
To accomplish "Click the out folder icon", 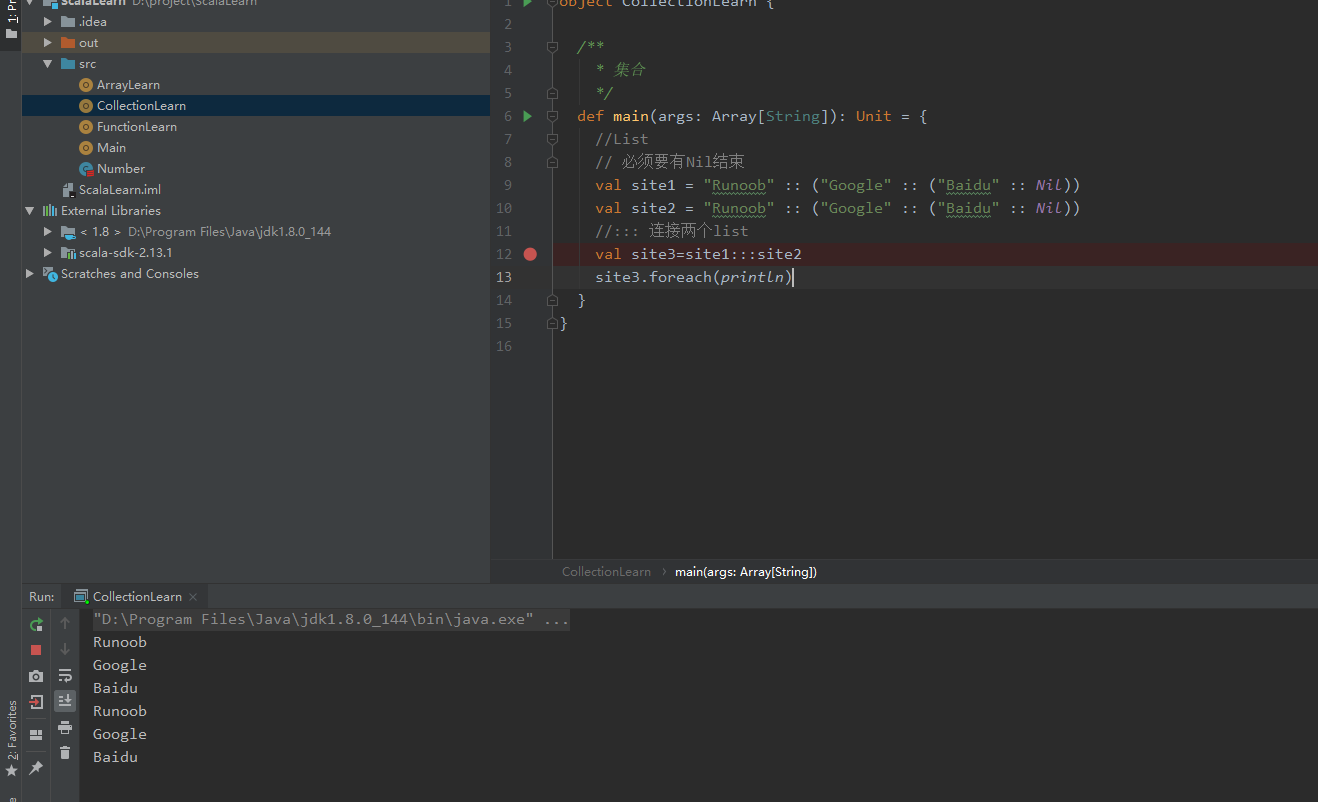I will pos(68,42).
